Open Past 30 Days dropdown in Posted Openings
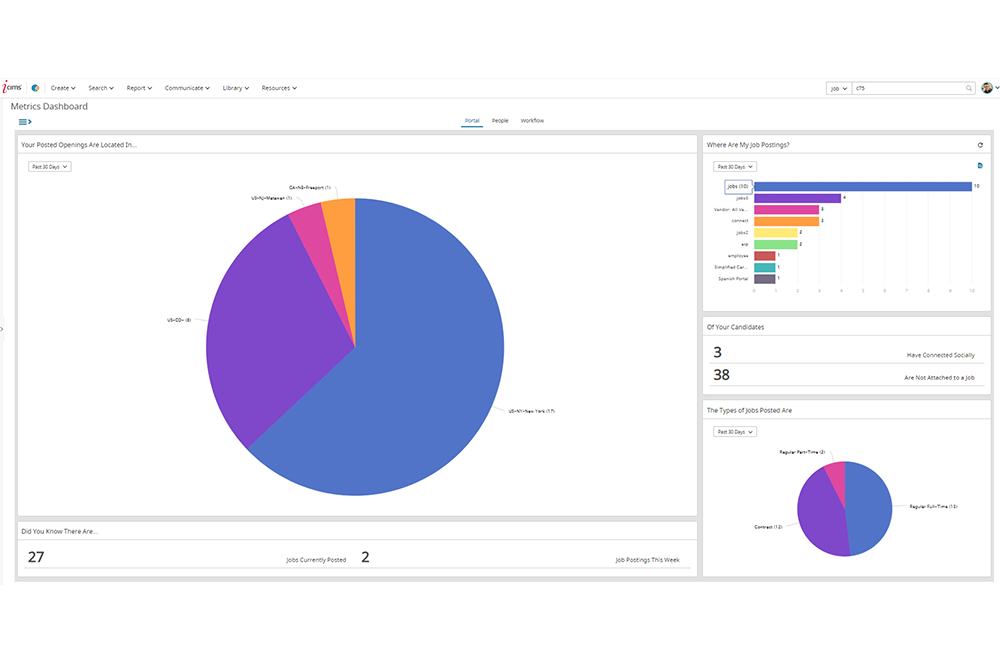The height and width of the screenshot is (666, 1000). tap(50, 167)
